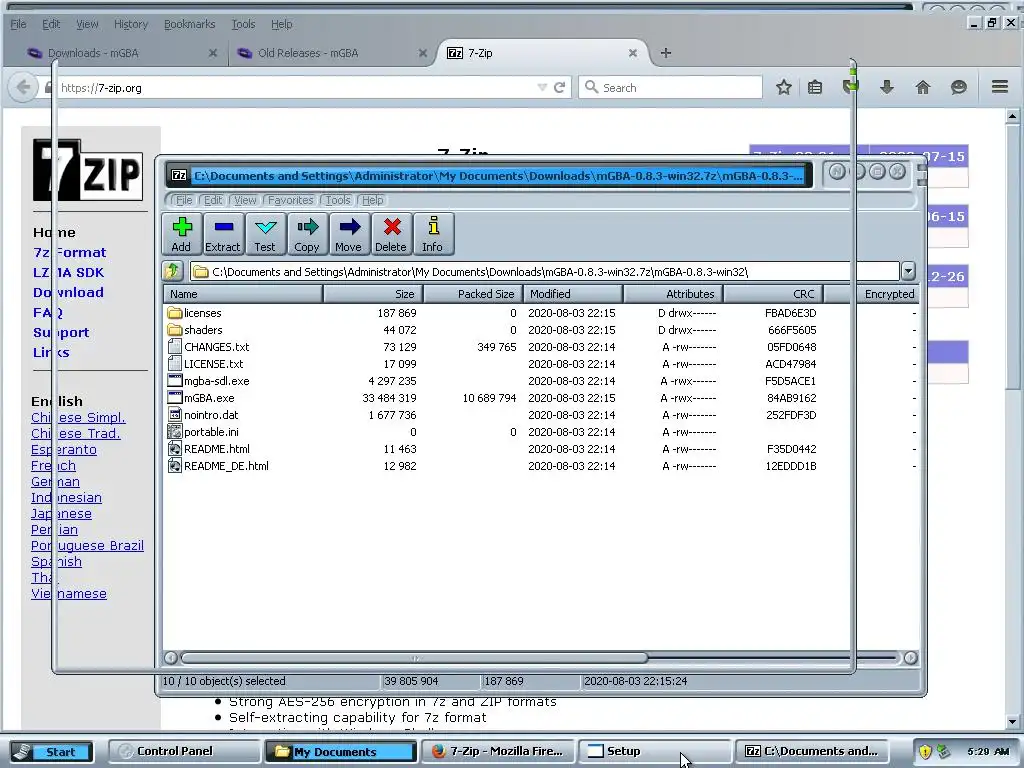
Task: Open the View menu in 7-Zip
Action: click(245, 200)
